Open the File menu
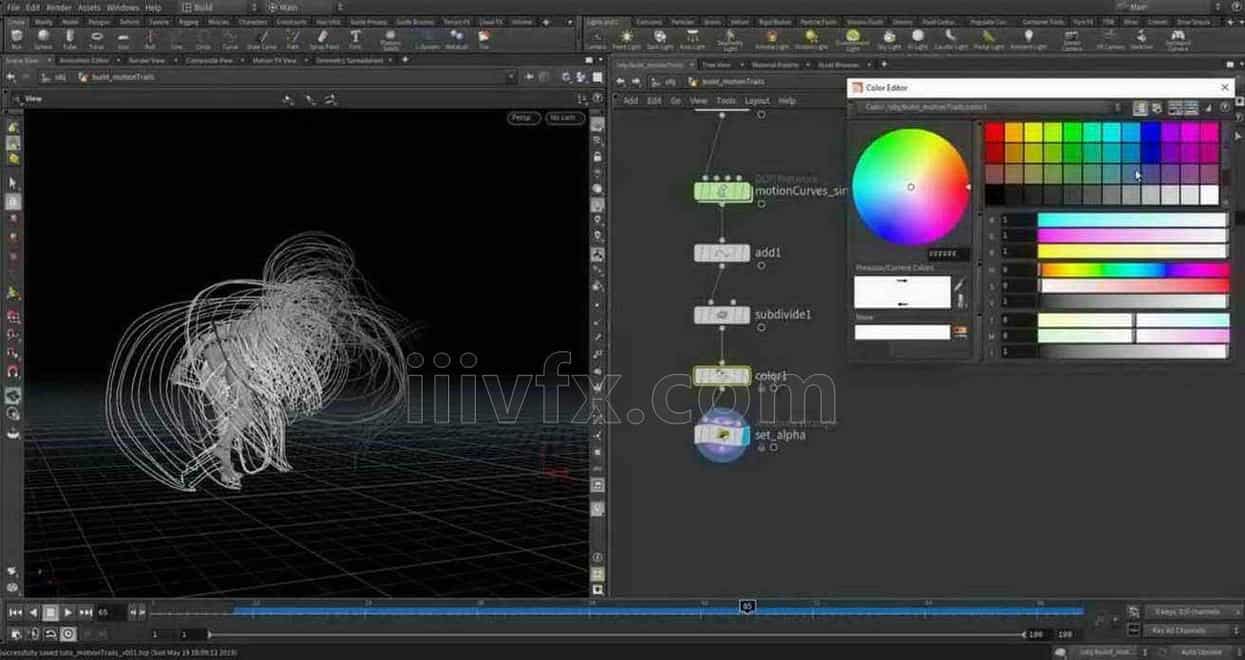1245x660 pixels. point(14,7)
